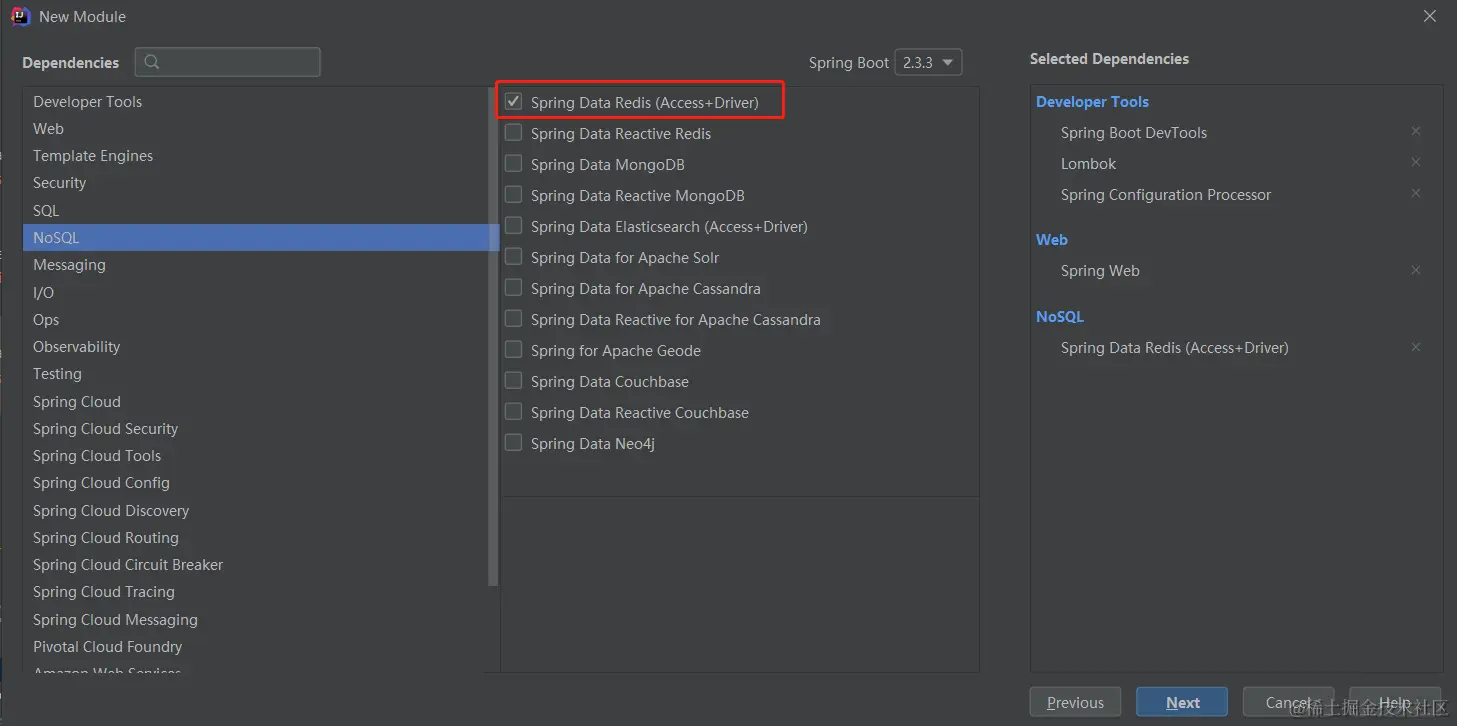The height and width of the screenshot is (726, 1457).
Task: Remove selected Spring Data Redis dependency
Action: pos(1415,347)
